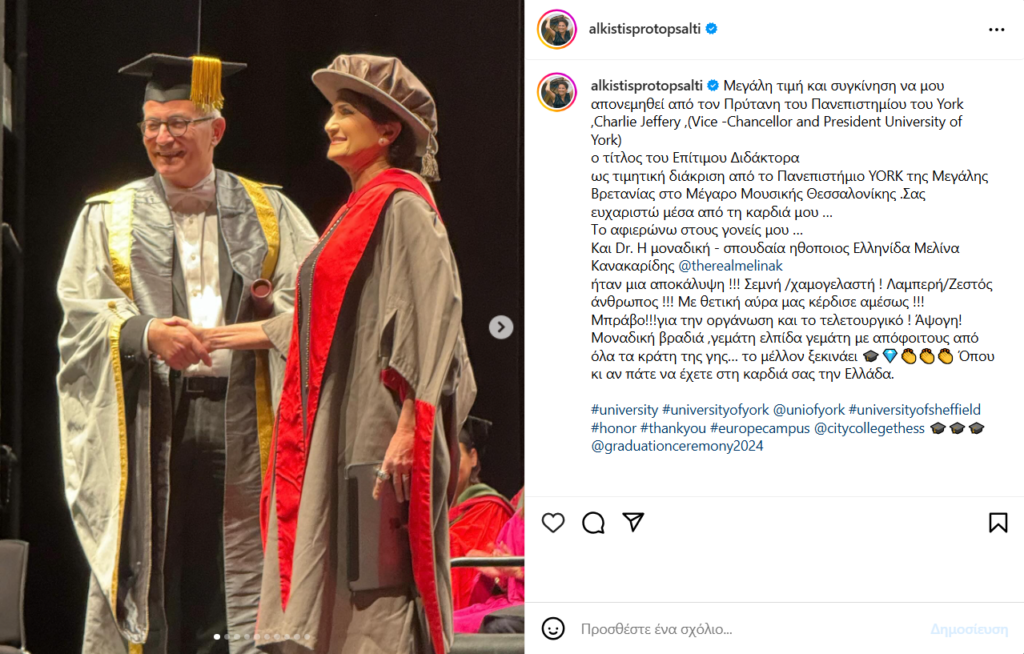Click the caption profile avatar

(557, 92)
